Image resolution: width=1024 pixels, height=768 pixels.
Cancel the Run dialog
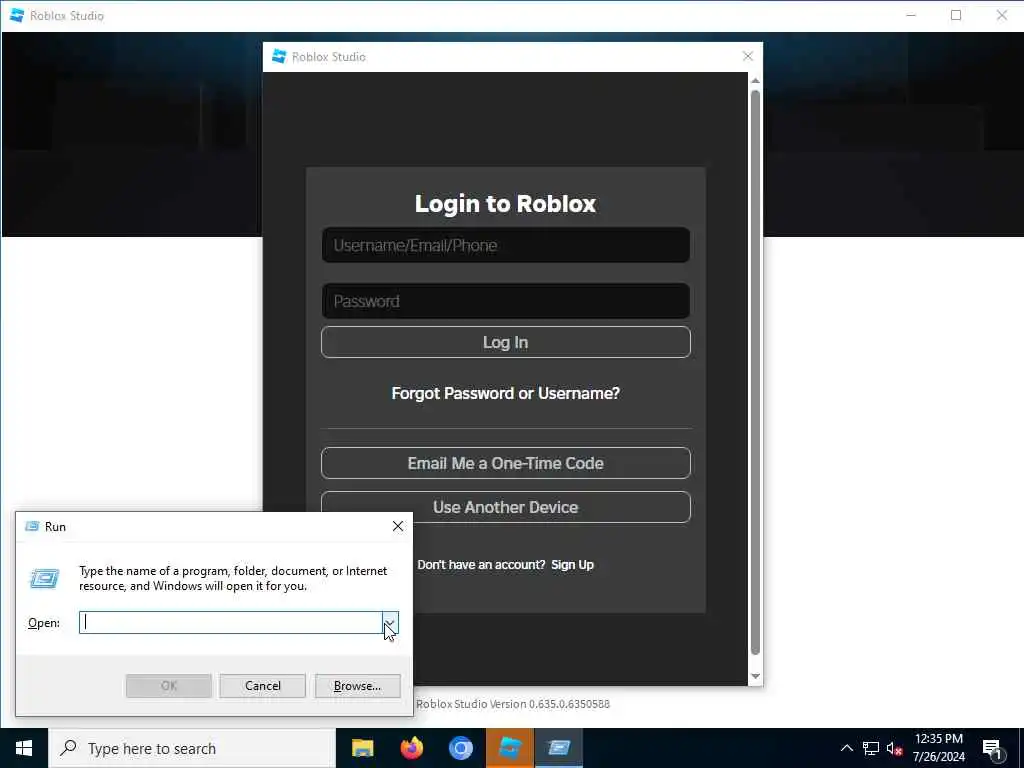pyautogui.click(x=263, y=686)
